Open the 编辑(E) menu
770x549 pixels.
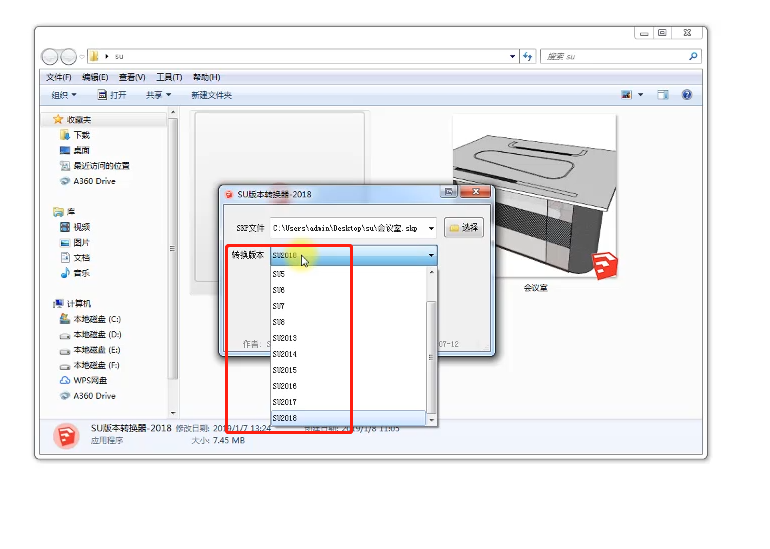pyautogui.click(x=95, y=77)
